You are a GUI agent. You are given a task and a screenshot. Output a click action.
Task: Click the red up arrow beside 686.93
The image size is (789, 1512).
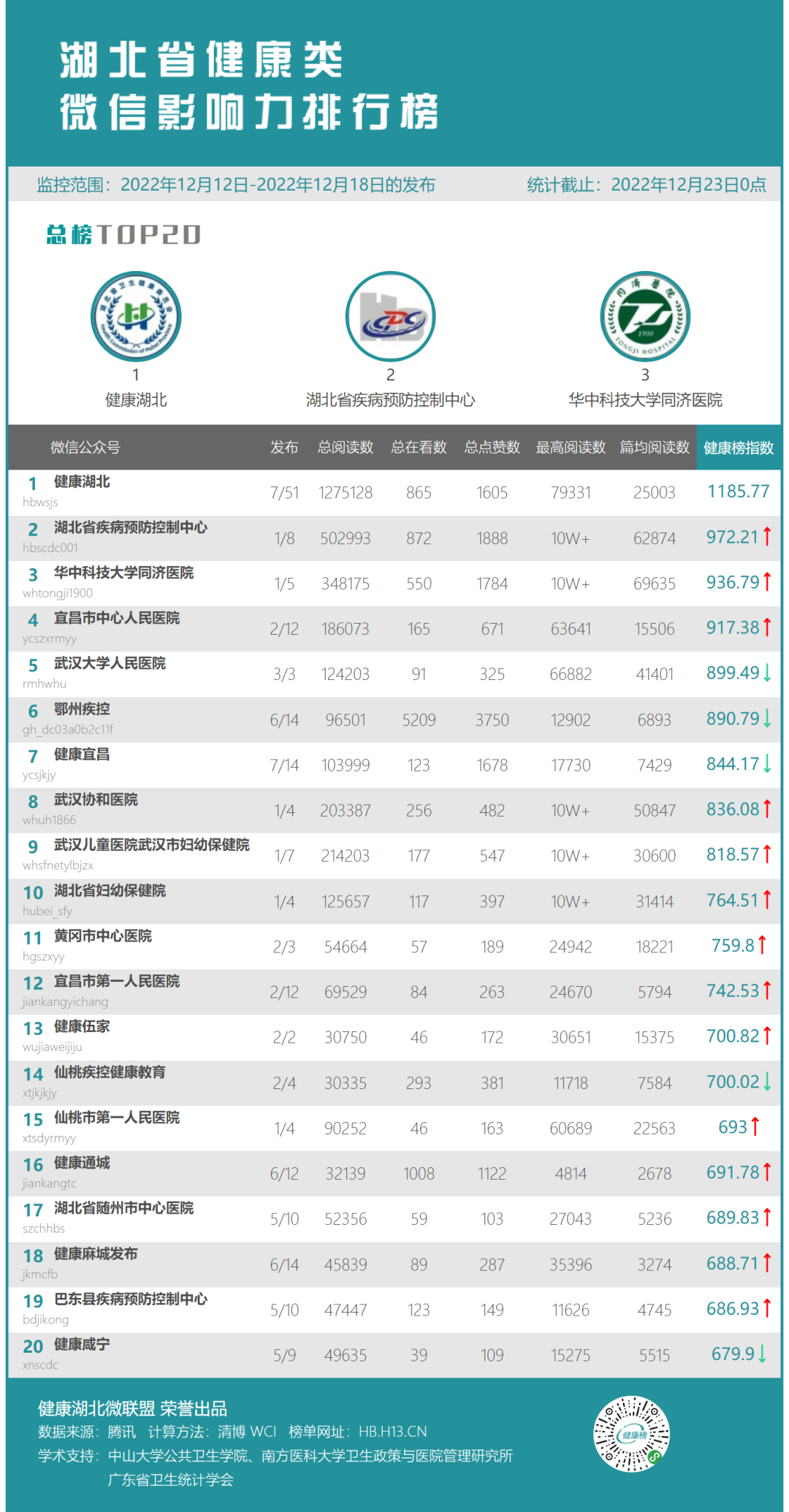click(767, 1308)
